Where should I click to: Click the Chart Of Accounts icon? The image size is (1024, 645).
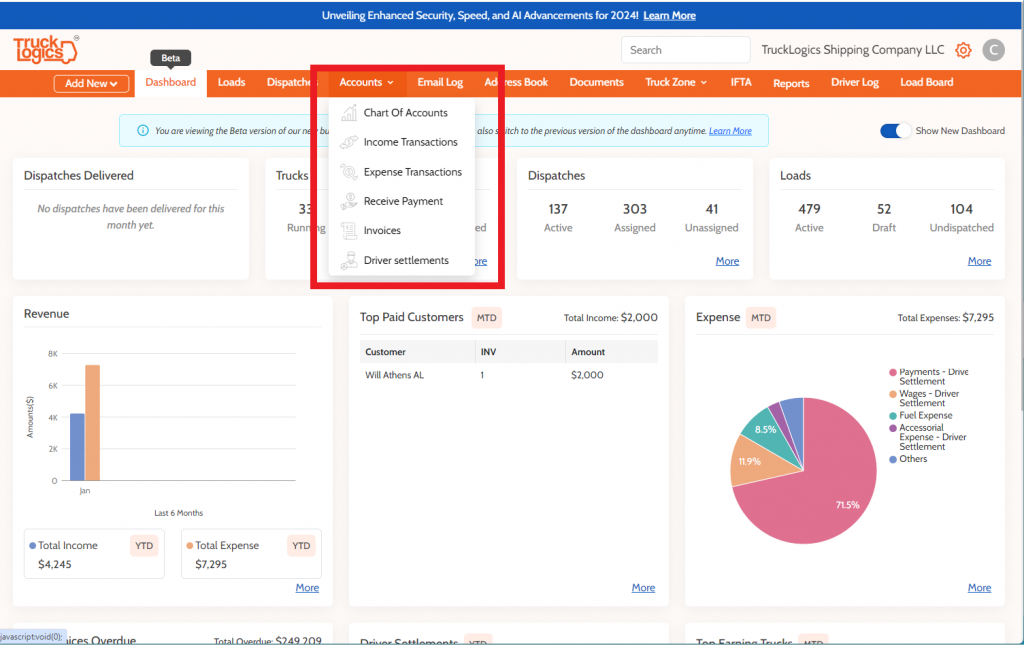[x=349, y=112]
